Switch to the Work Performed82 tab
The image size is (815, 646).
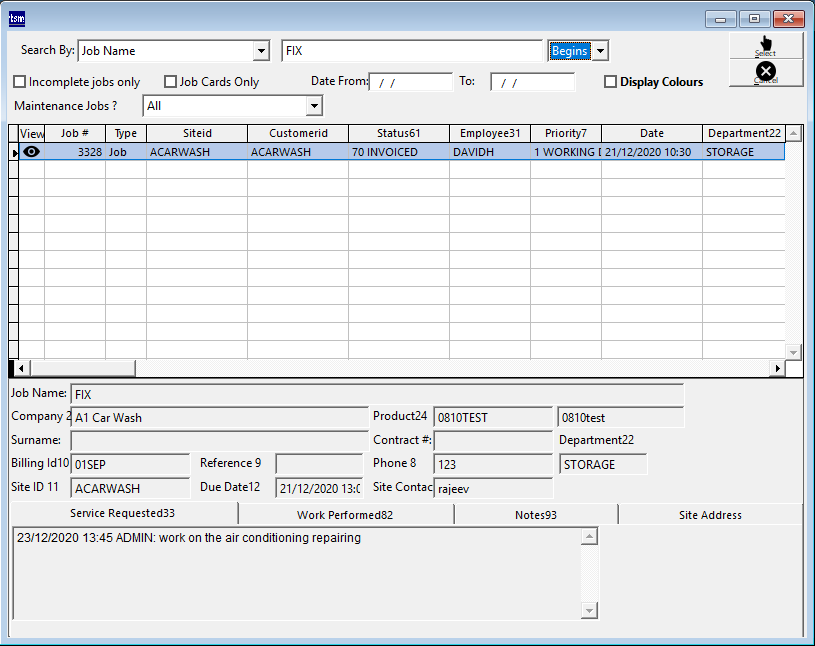pos(345,515)
